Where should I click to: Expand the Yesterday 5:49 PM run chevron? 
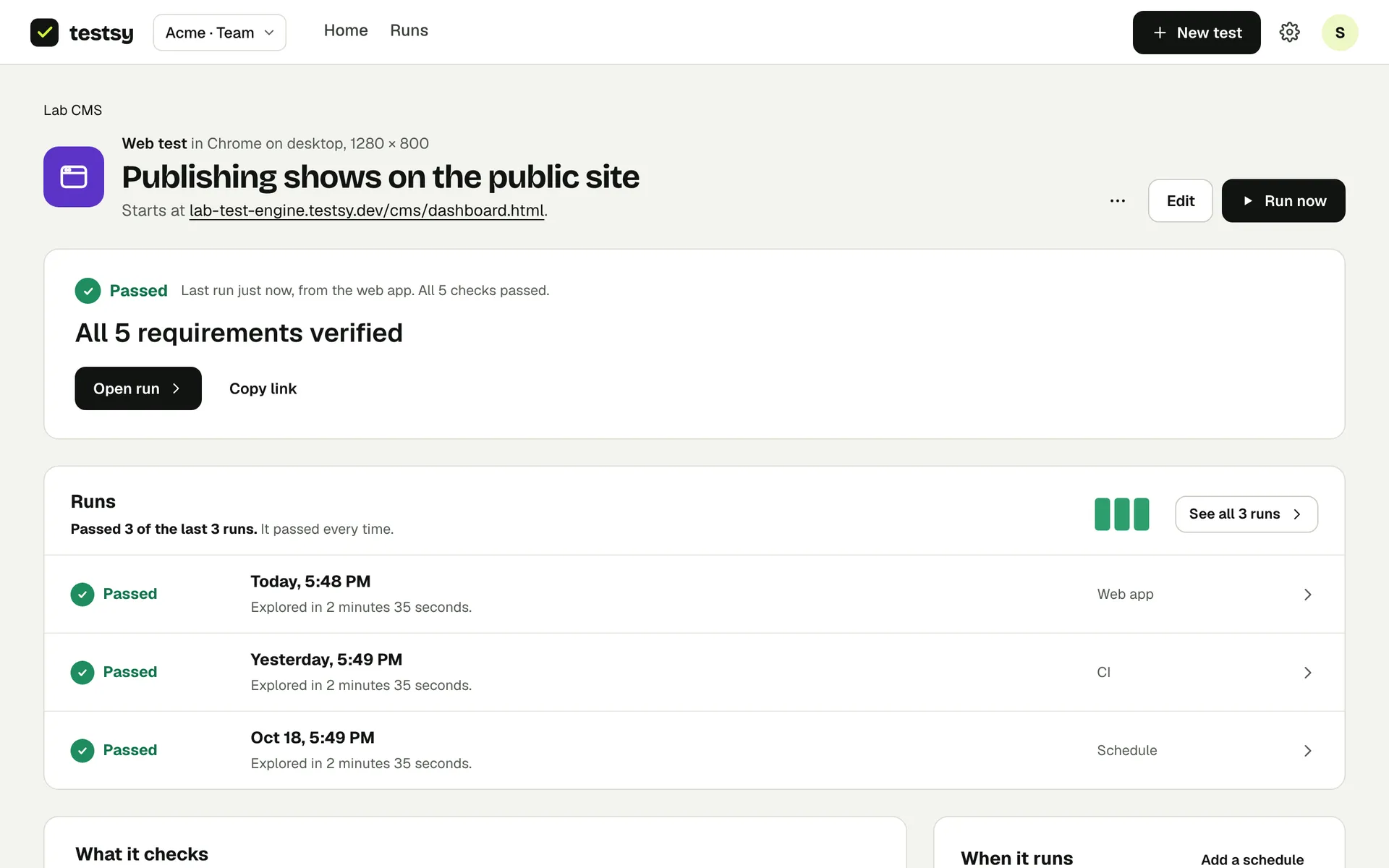[x=1307, y=673]
